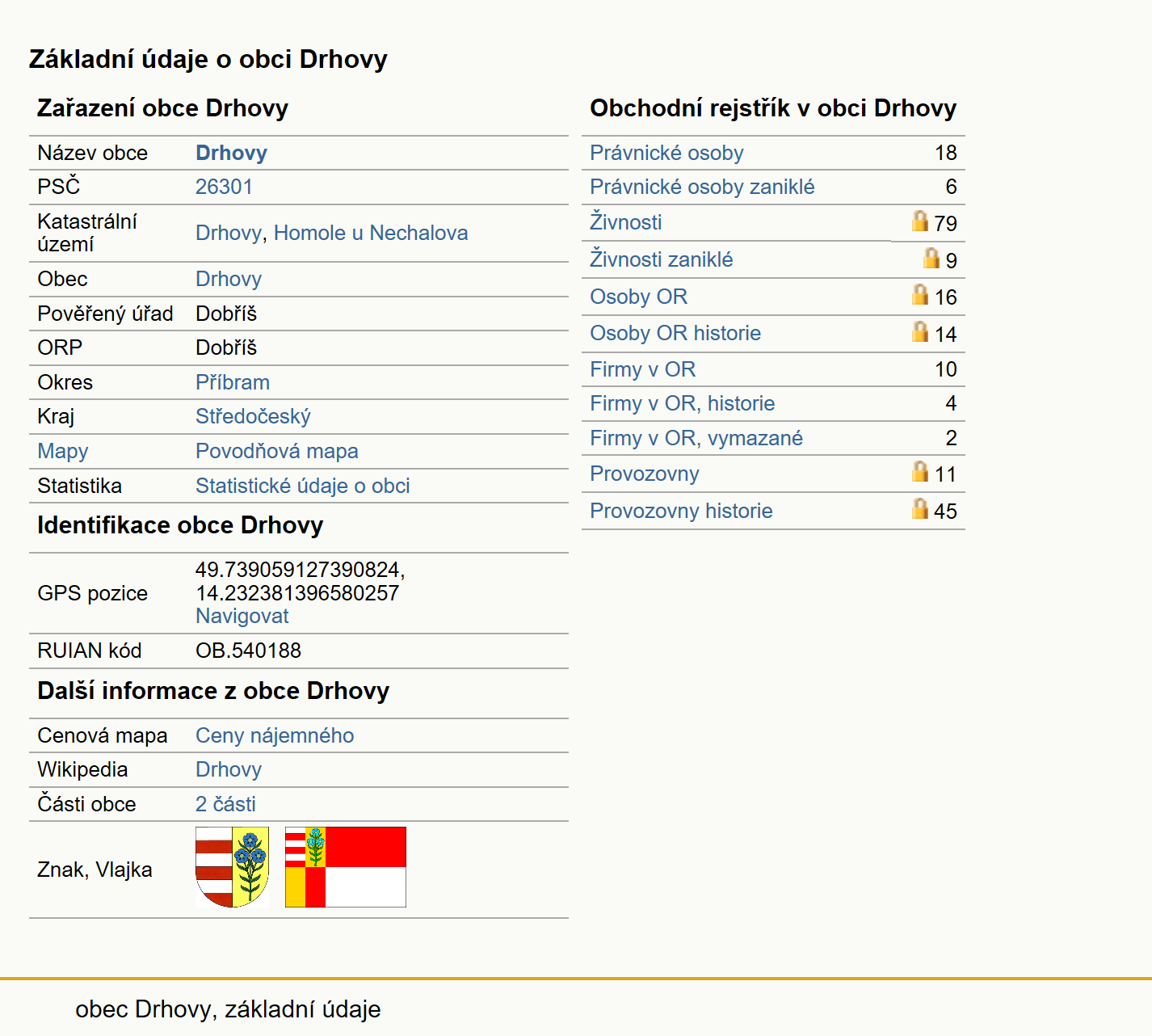1152x1036 pixels.
Task: Click the lock icon in Provozovny historie row
Action: [920, 508]
